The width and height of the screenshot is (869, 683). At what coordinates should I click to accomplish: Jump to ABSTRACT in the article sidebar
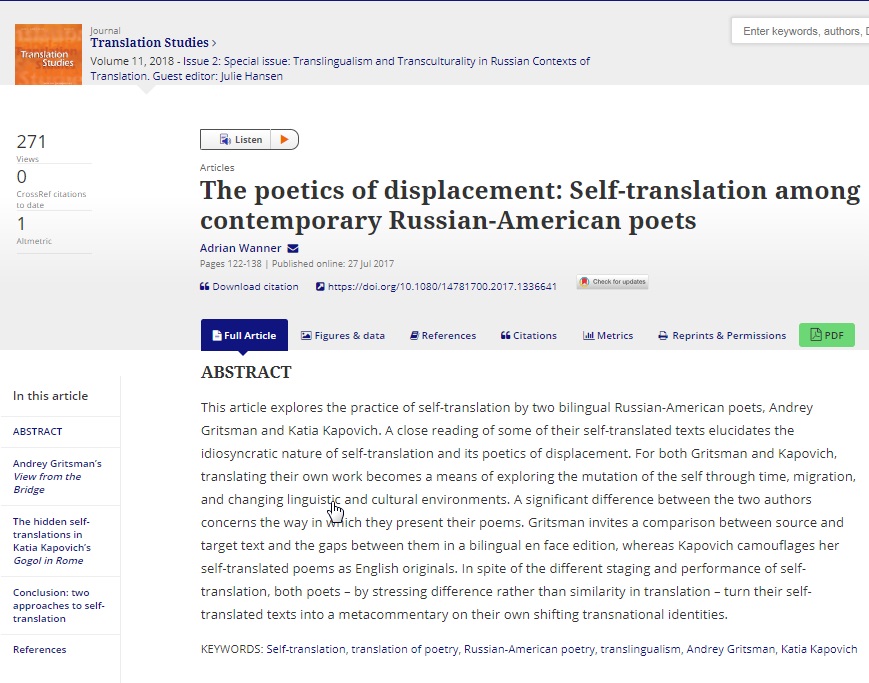coord(38,431)
